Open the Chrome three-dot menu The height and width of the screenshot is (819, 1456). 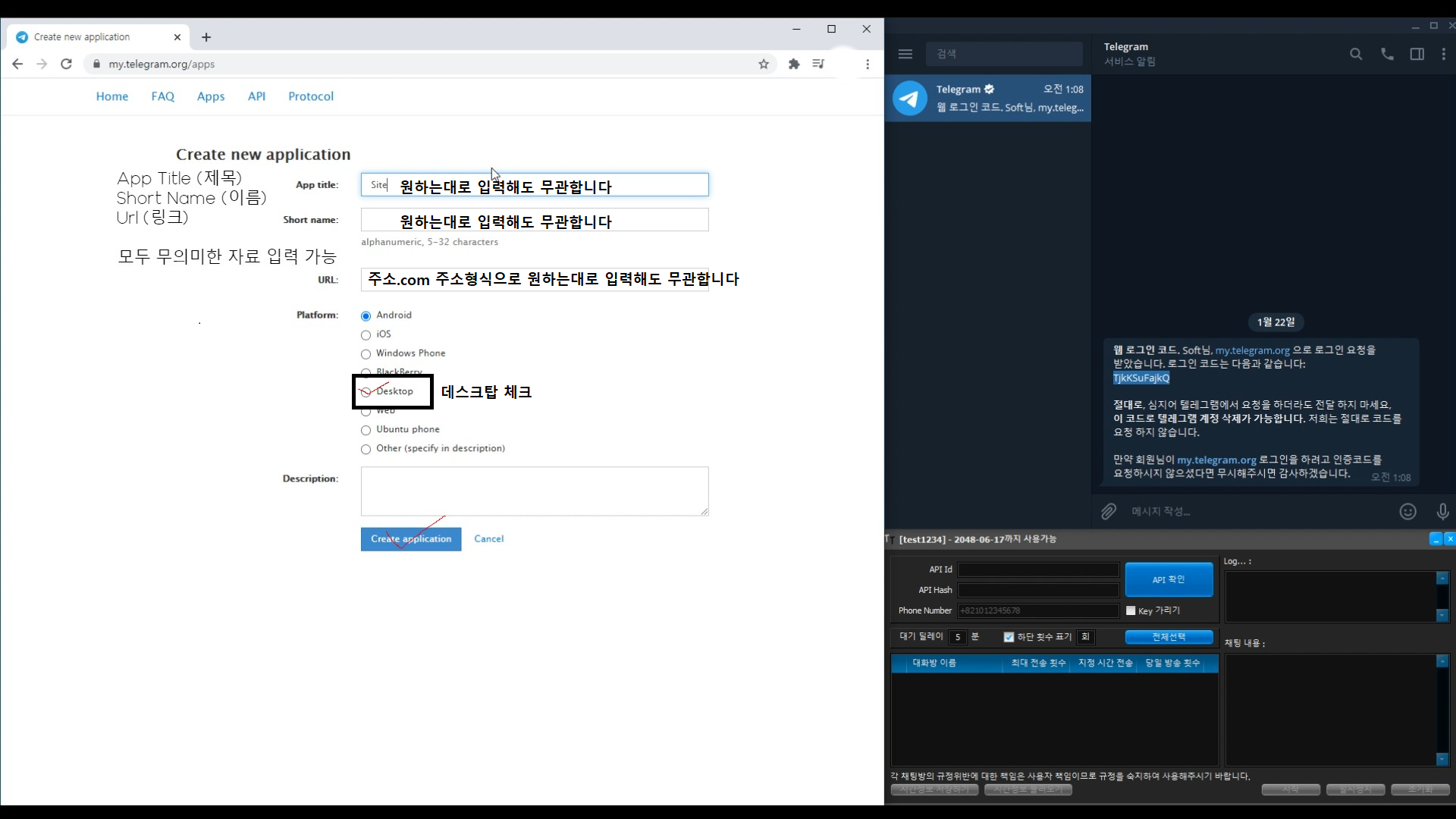click(x=868, y=64)
